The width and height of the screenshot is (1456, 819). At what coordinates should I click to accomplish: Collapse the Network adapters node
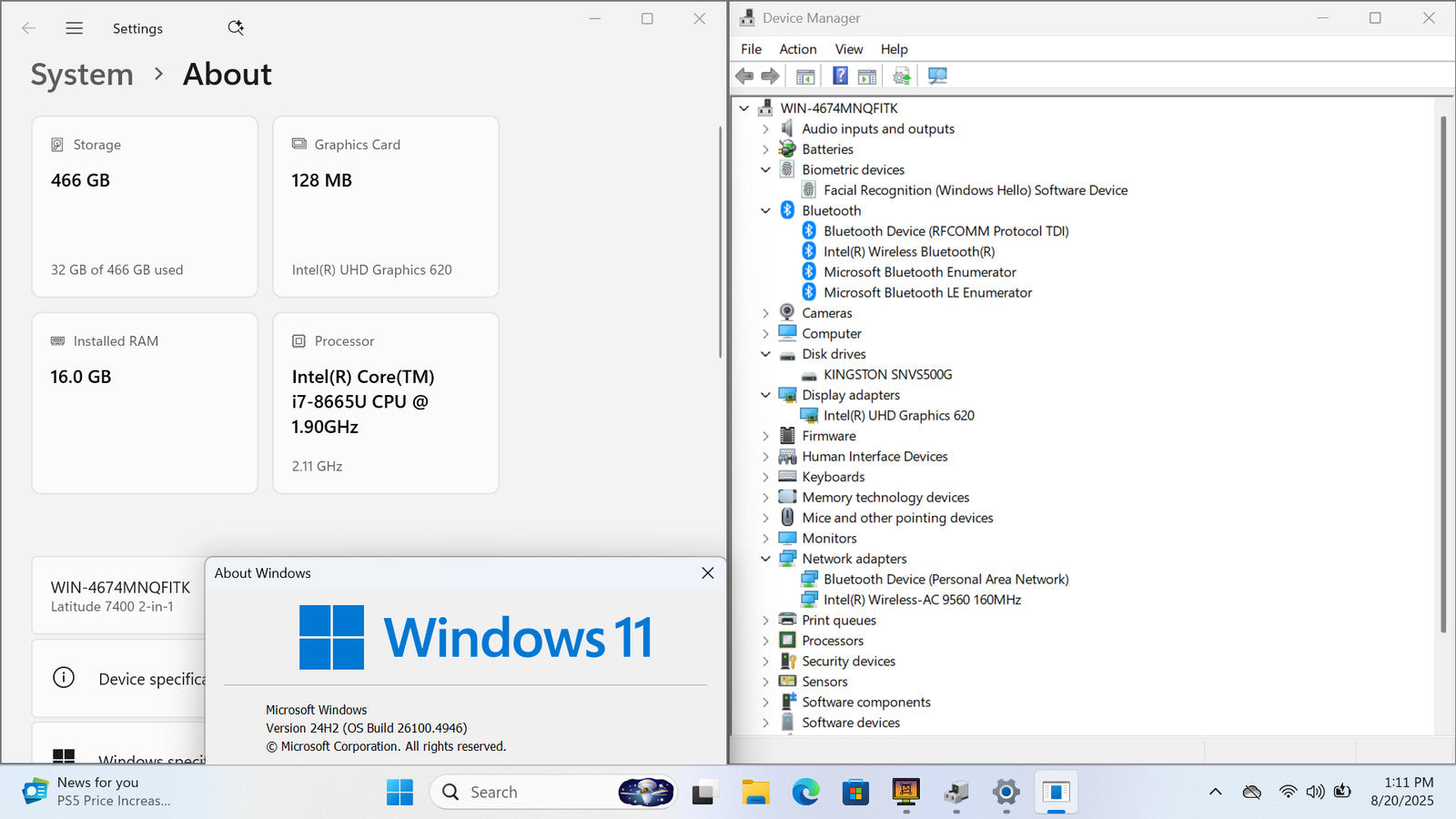[x=765, y=559]
